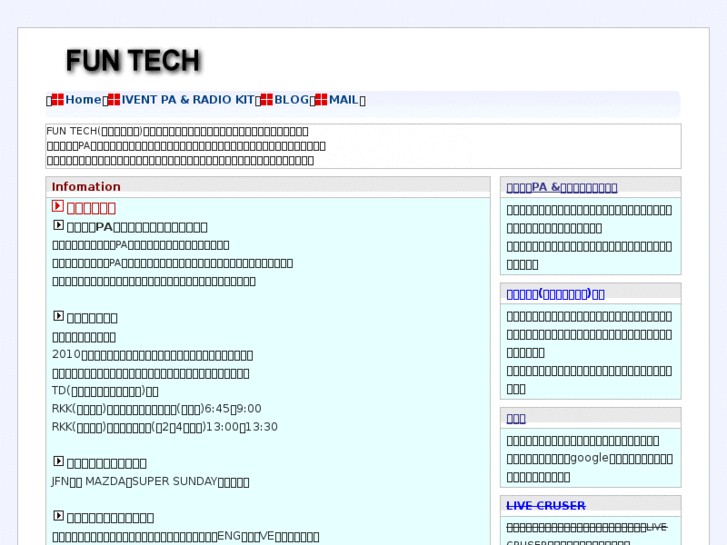The width and height of the screenshot is (727, 545).
Task: Select the text line ending 6:45-9:00
Action: pos(157,409)
